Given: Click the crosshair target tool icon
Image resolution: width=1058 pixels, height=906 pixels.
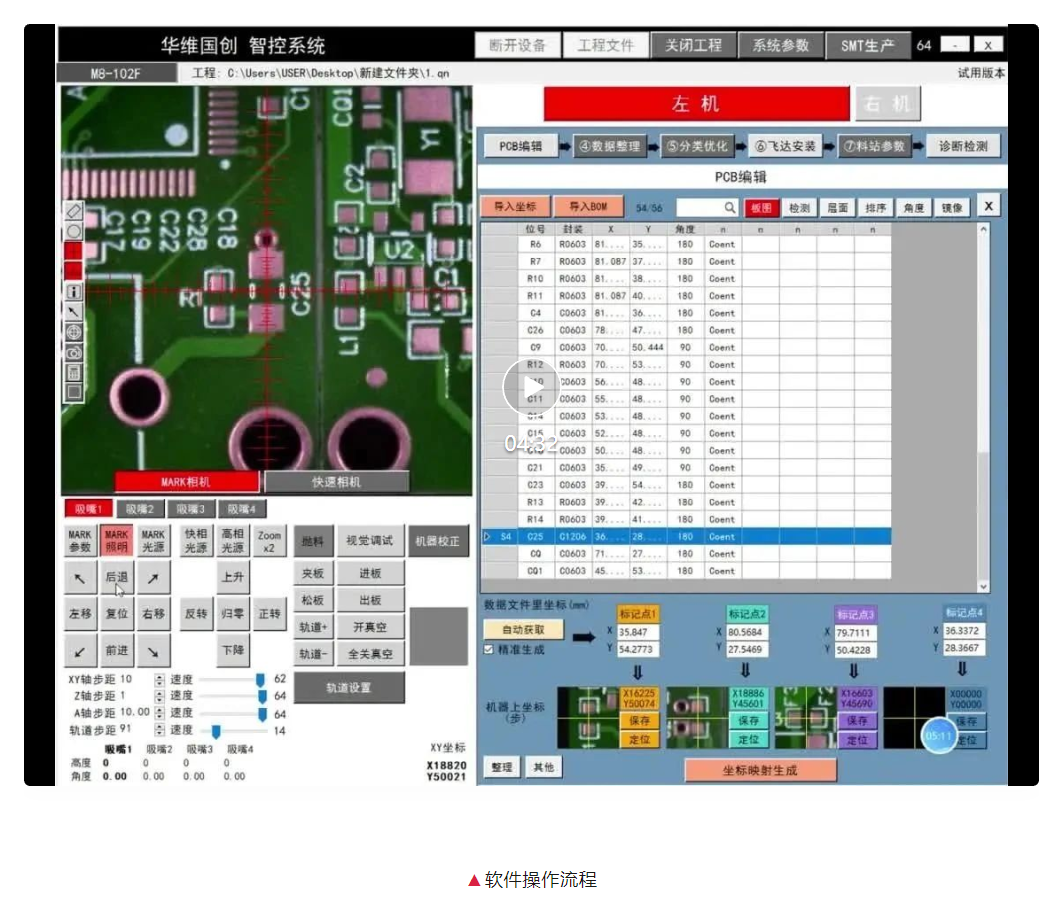Looking at the screenshot, I should (x=73, y=332).
